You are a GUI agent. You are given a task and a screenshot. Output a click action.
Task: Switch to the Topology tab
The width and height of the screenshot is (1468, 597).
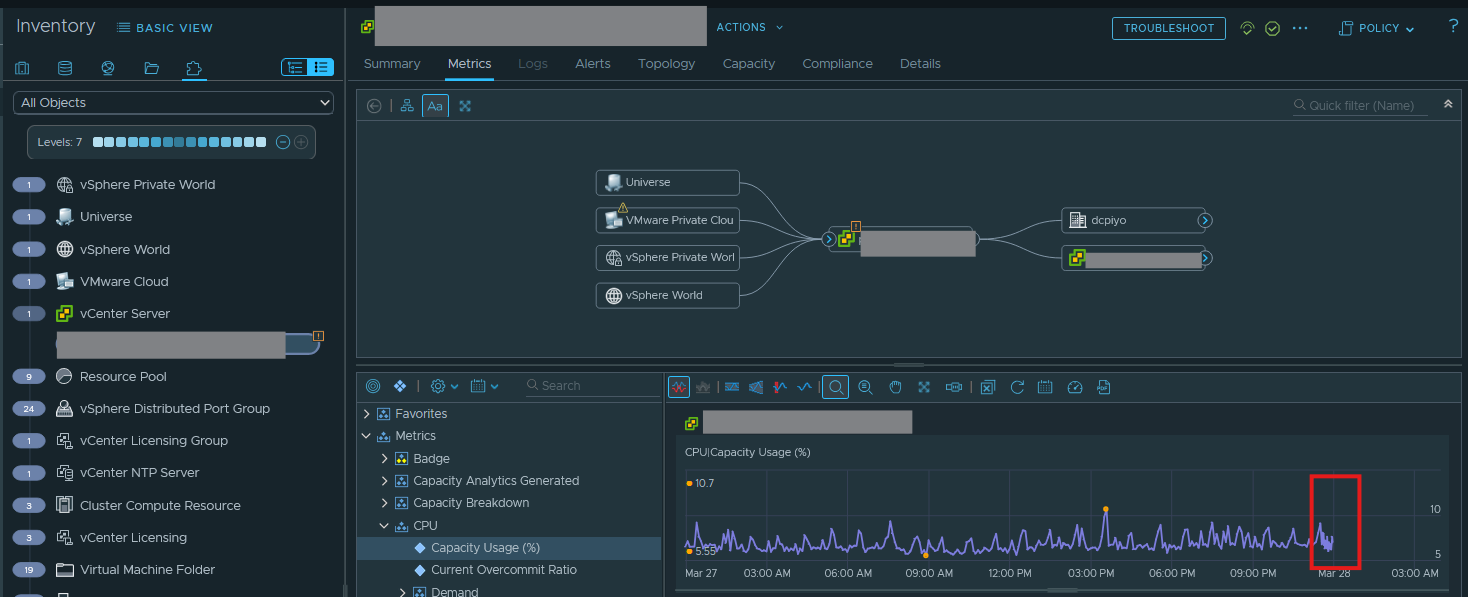point(667,63)
